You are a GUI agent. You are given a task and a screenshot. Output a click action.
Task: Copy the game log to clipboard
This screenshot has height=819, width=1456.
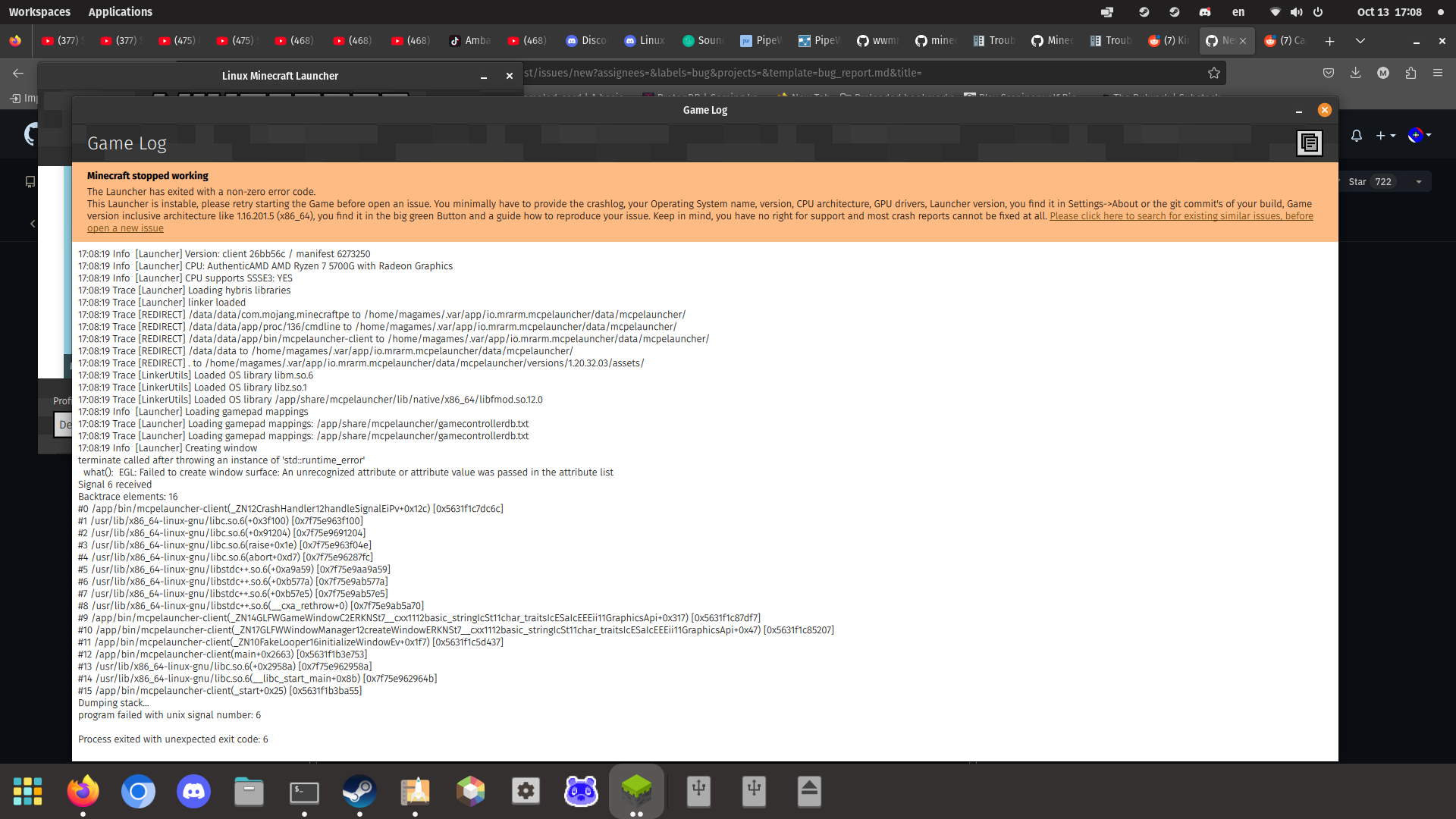pyautogui.click(x=1310, y=143)
